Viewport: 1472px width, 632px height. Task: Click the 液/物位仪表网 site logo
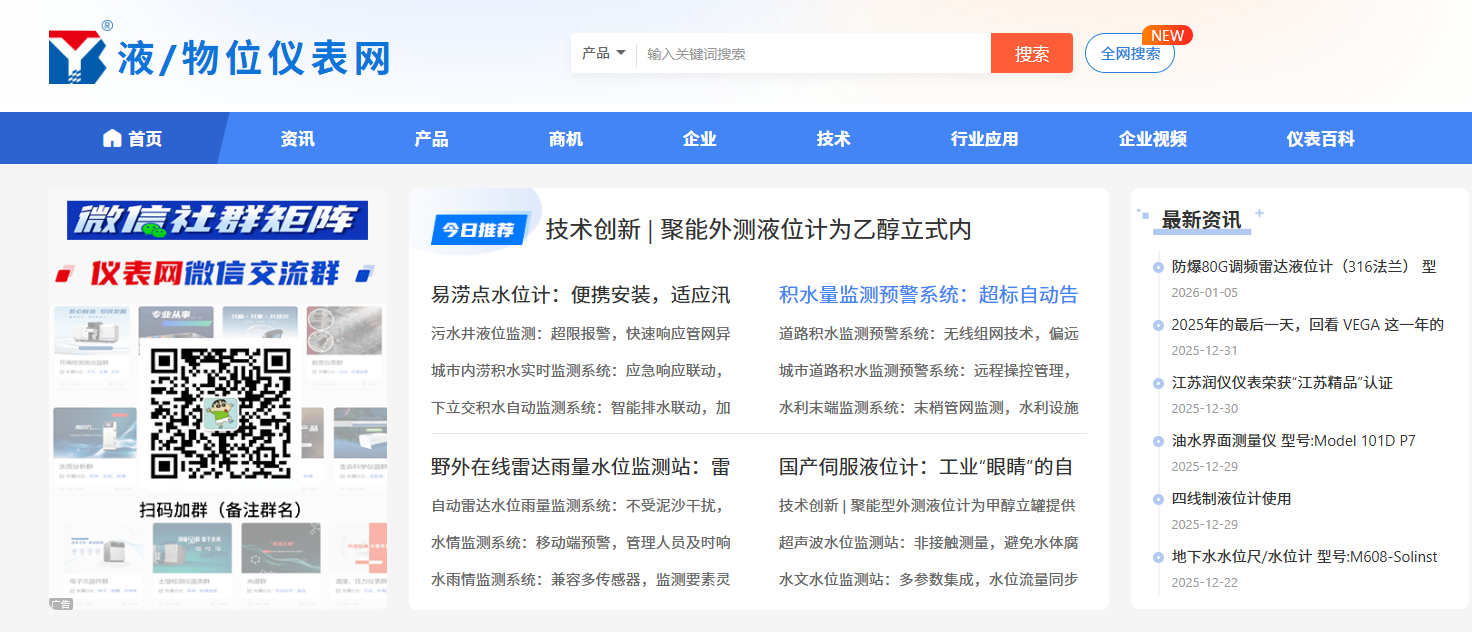click(219, 56)
